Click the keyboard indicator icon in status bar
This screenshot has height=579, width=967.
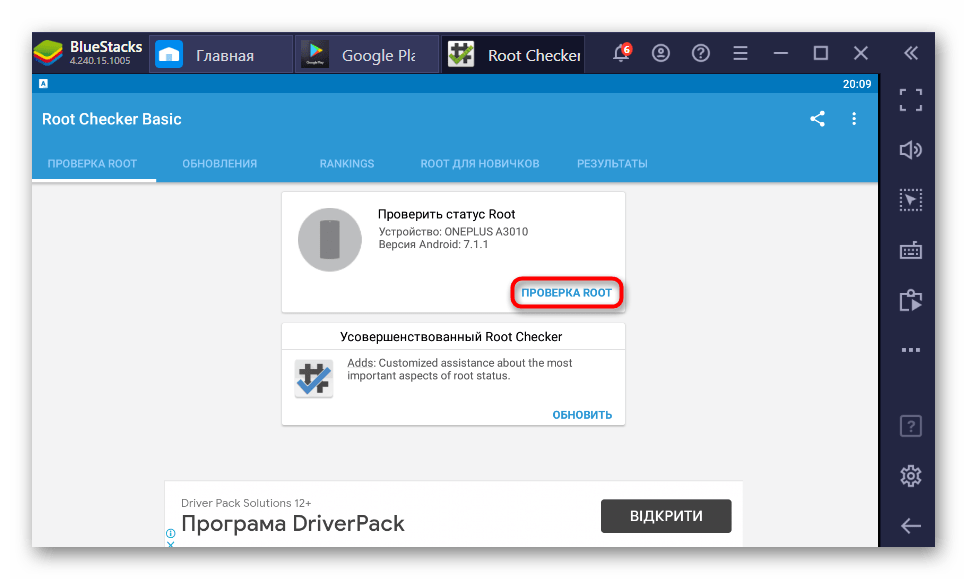pos(43,84)
